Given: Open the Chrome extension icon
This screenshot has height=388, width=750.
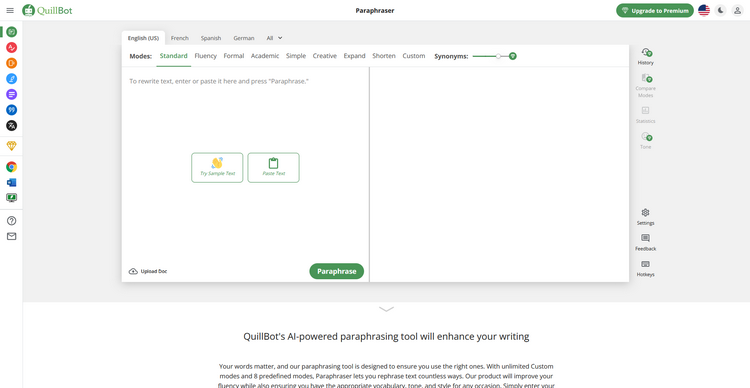Looking at the screenshot, I should [11, 167].
